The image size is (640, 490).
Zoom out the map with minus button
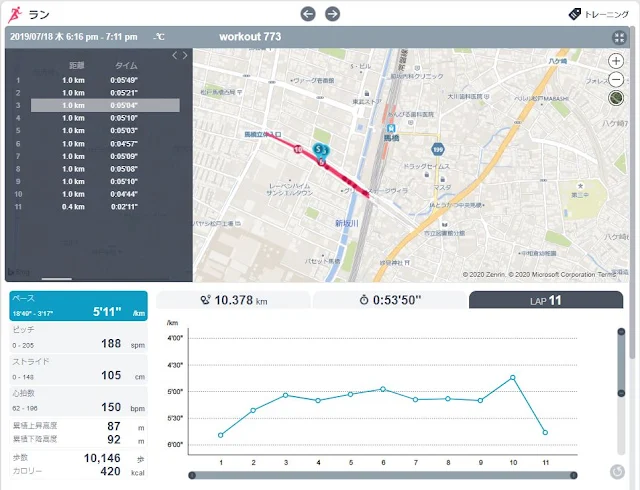pyautogui.click(x=616, y=79)
